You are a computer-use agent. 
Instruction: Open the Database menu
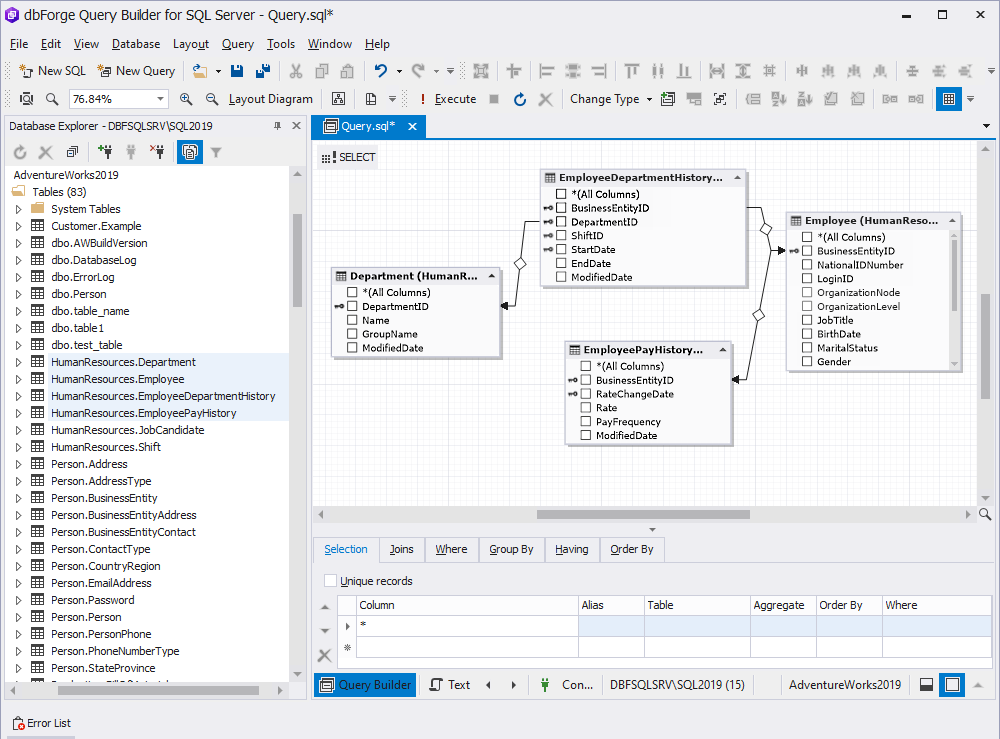[136, 44]
